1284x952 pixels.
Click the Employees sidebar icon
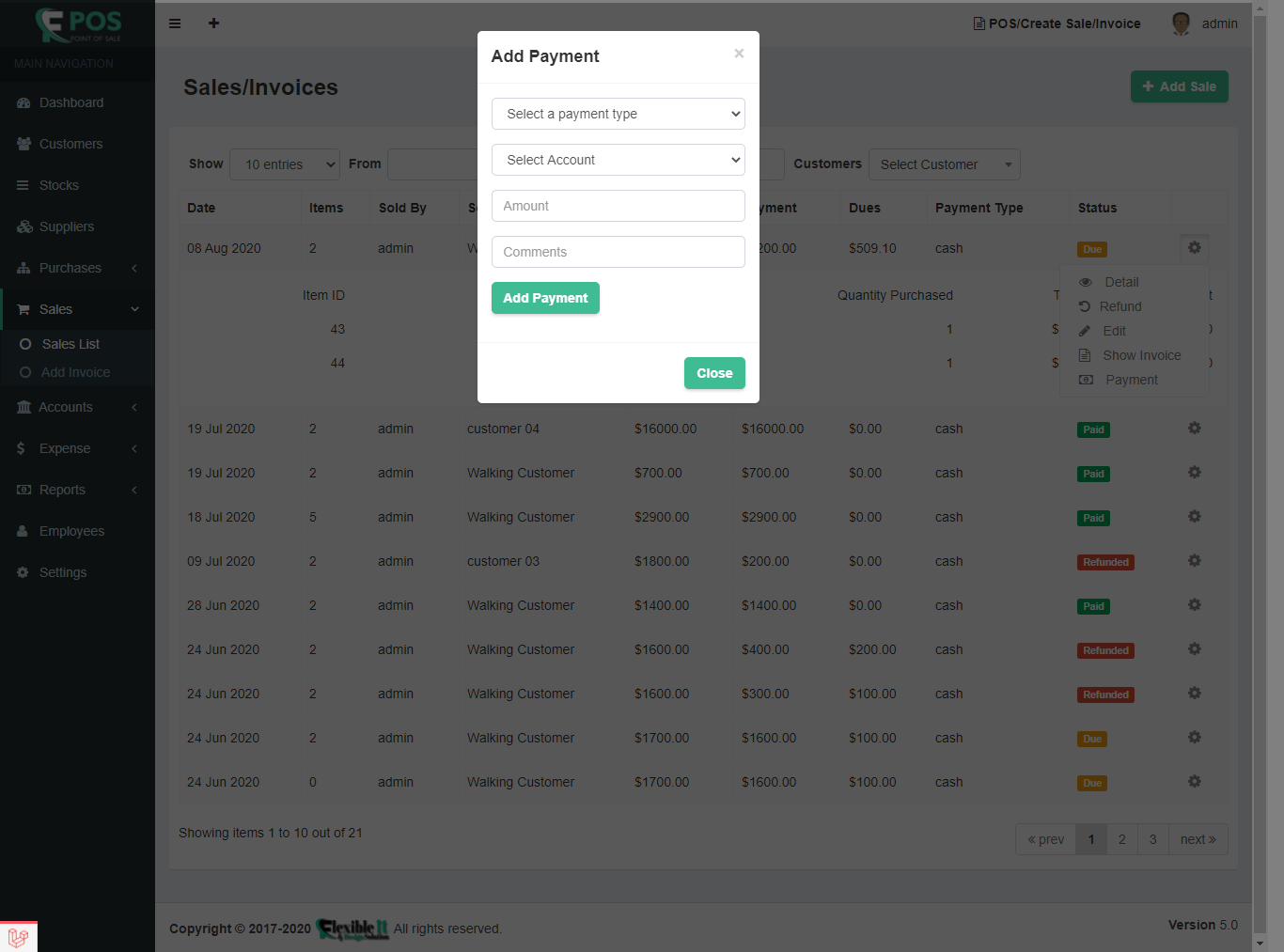pyautogui.click(x=23, y=531)
